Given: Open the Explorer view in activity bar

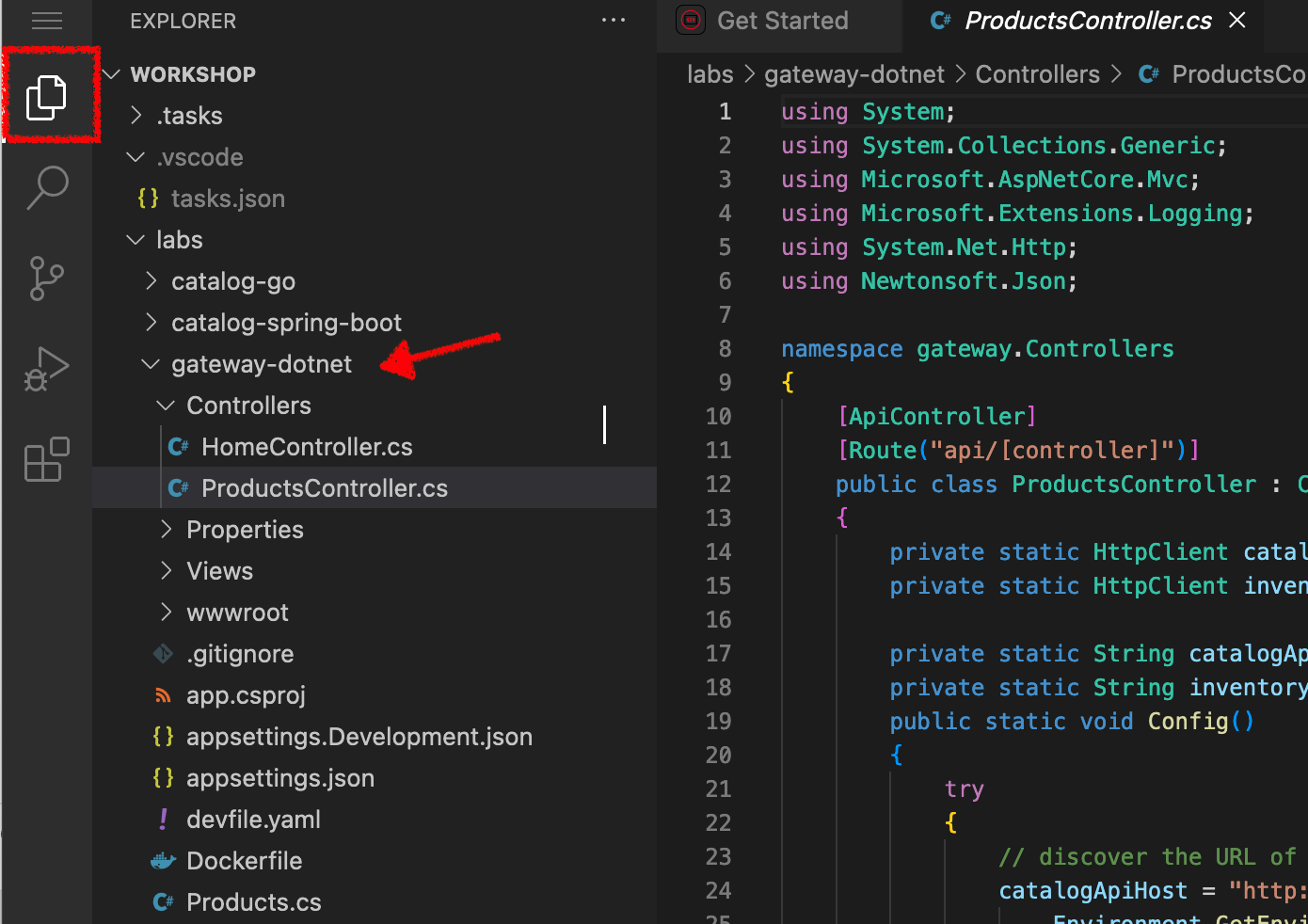Looking at the screenshot, I should click(x=46, y=97).
